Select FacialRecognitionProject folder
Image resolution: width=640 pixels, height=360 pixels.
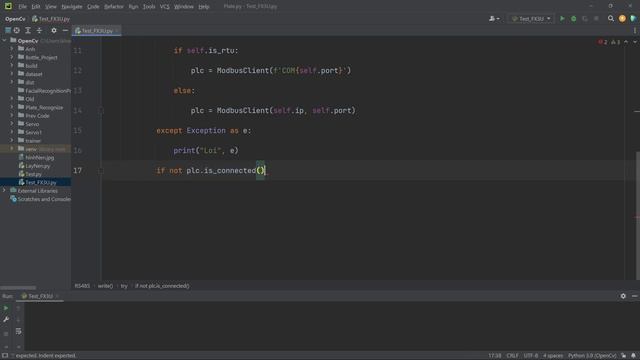coord(44,91)
